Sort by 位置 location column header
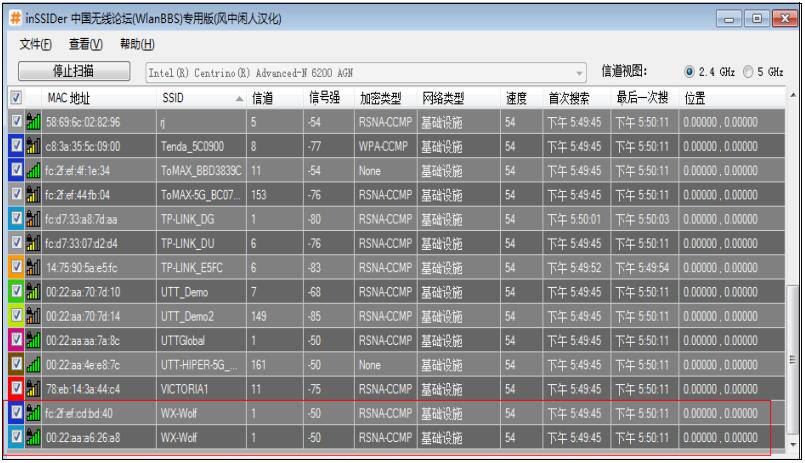Viewport: 805px width, 463px height. pos(732,98)
